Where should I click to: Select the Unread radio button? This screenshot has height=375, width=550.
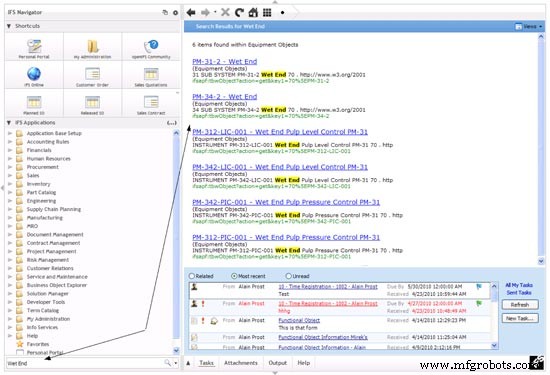[x=289, y=276]
